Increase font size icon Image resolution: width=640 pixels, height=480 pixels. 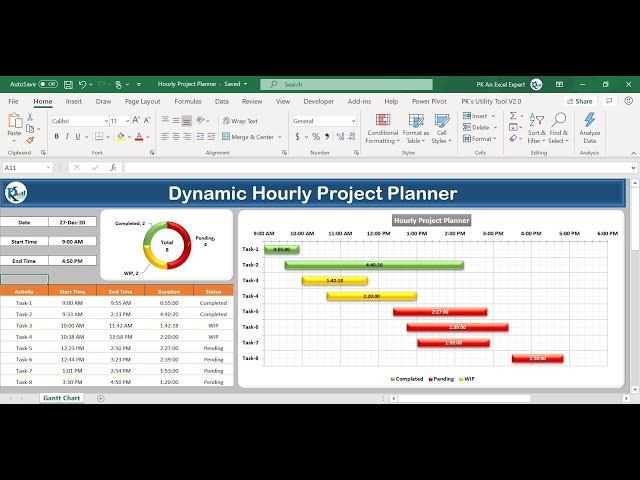(136, 120)
